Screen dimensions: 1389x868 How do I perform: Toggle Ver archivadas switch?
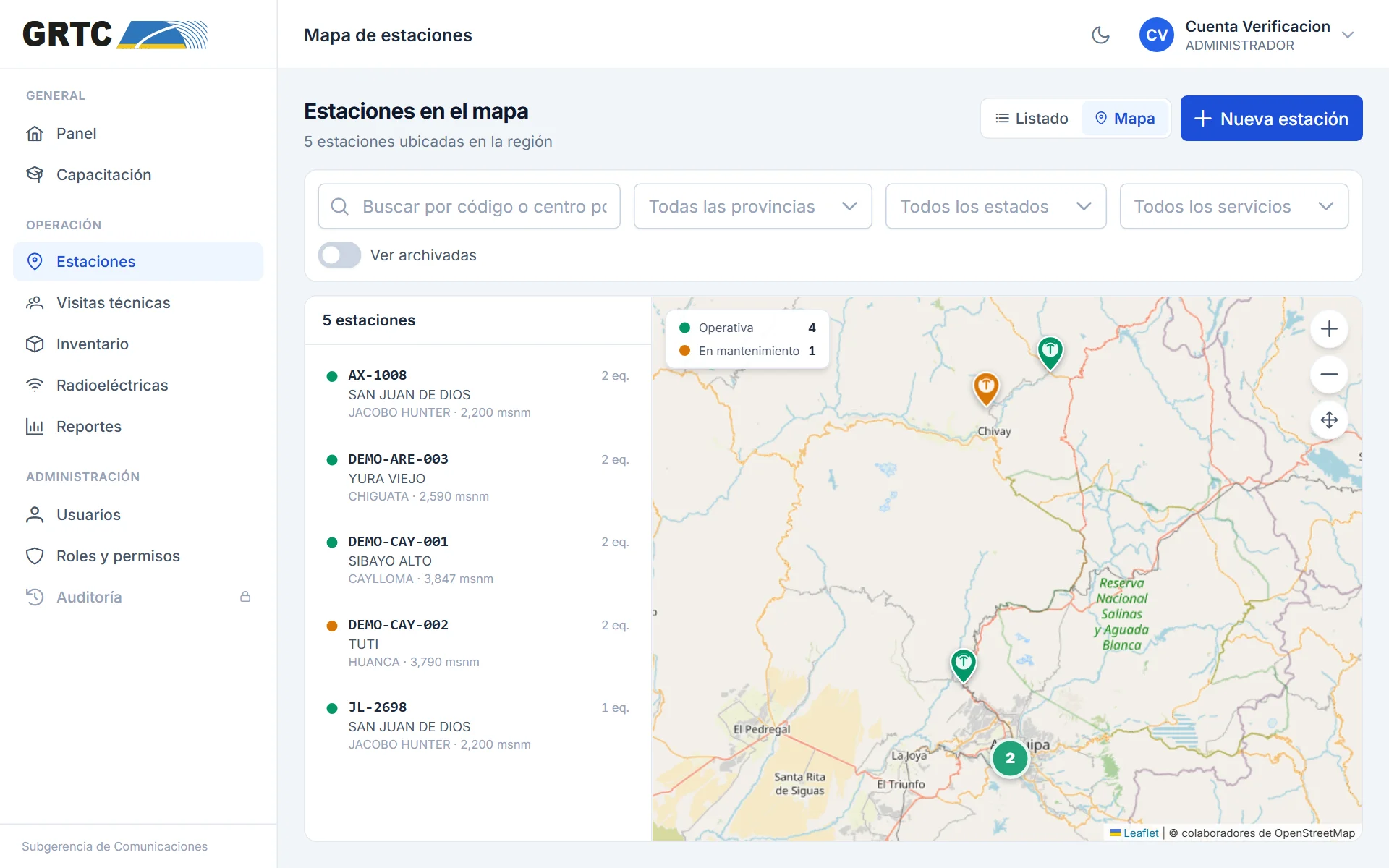[339, 255]
